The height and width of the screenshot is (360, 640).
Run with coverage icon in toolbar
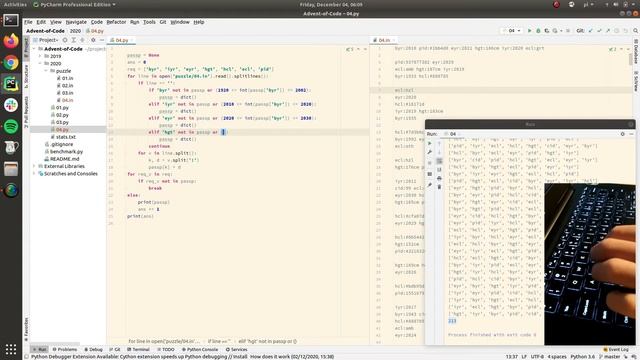click(547, 31)
